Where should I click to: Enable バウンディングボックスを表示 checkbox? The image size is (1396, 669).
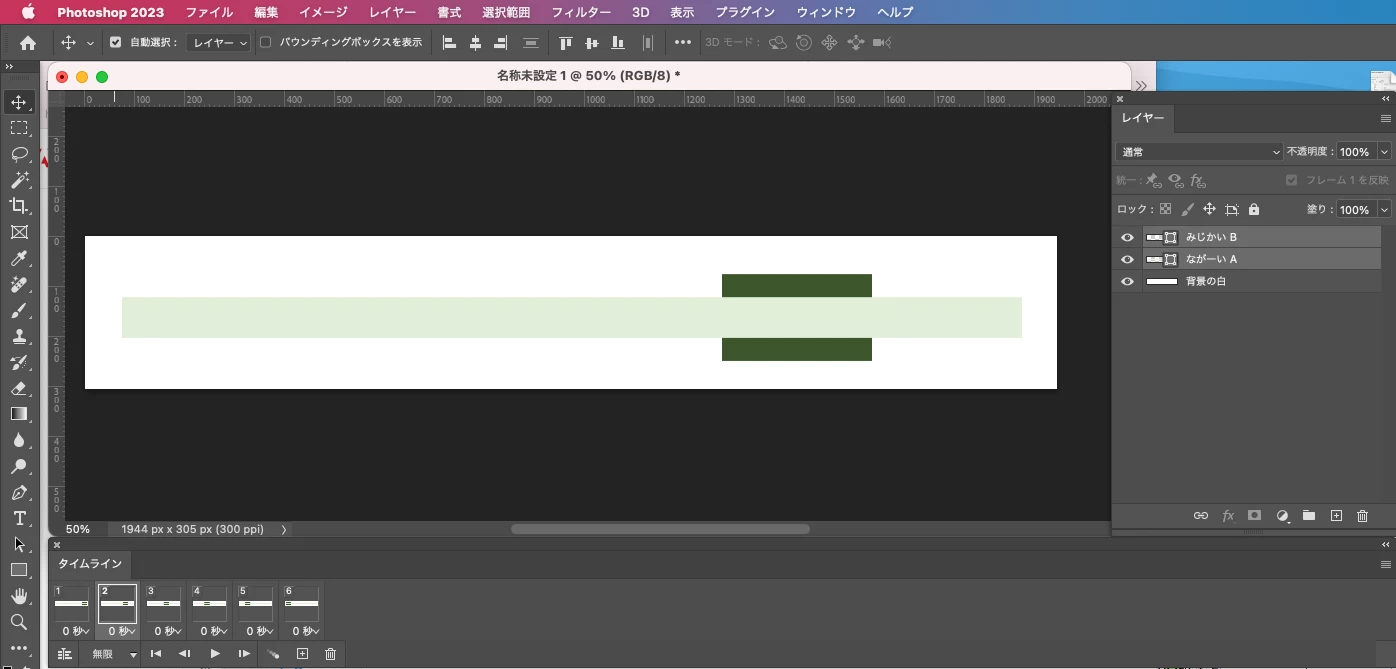(x=266, y=43)
